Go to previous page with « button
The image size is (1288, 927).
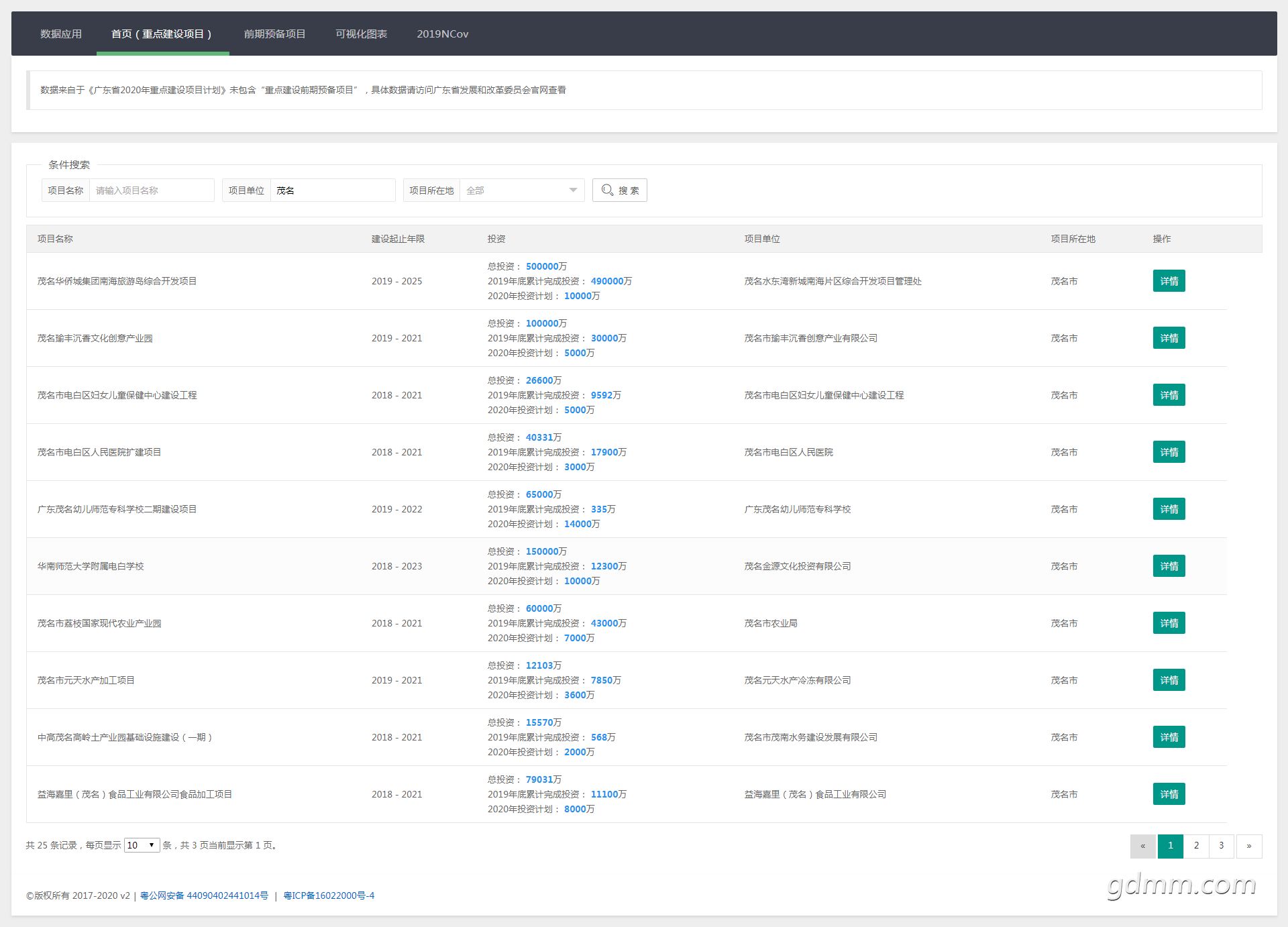click(x=1143, y=846)
